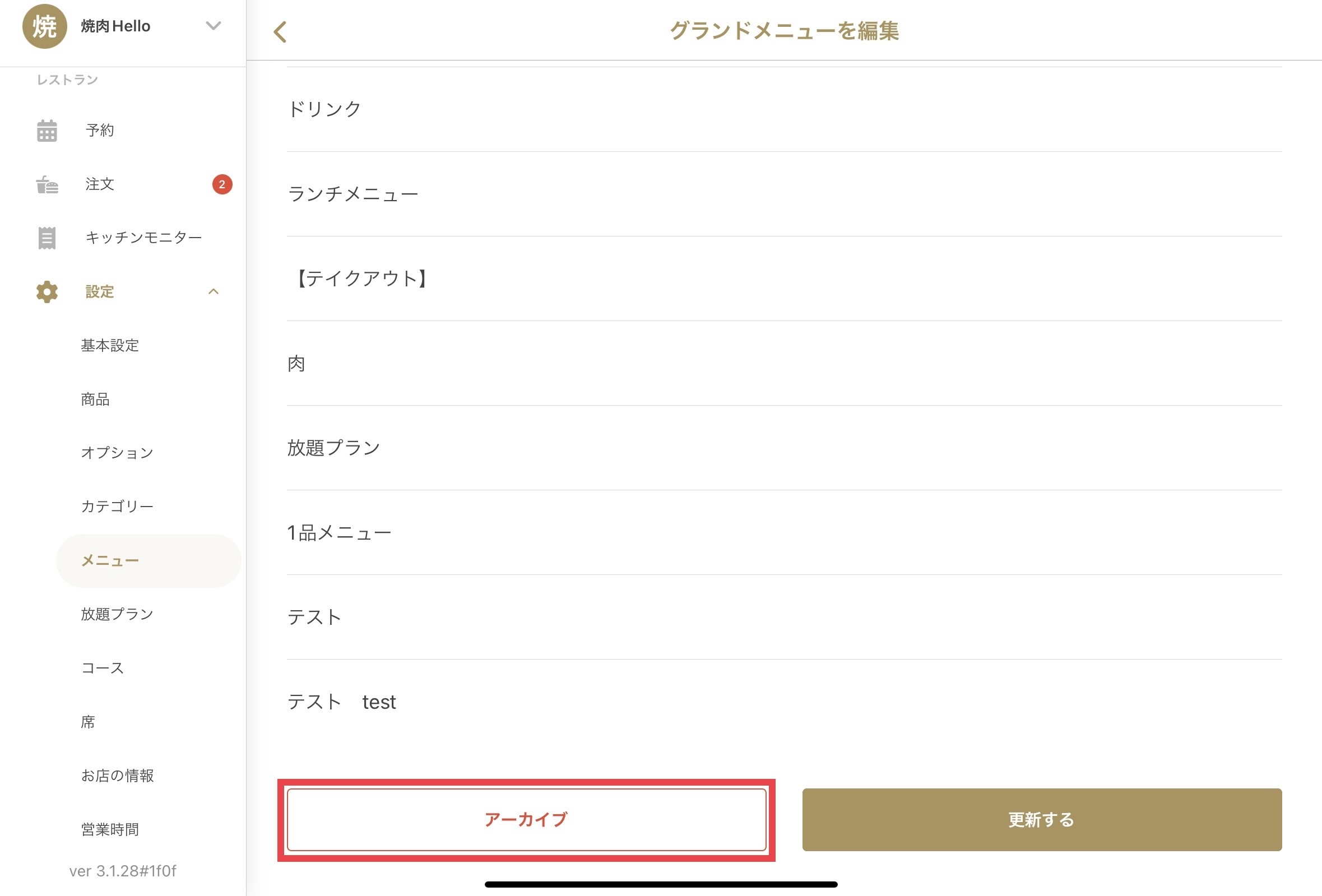Select the 1品メニュー list row
Image resolution: width=1322 pixels, height=896 pixels.
[784, 532]
